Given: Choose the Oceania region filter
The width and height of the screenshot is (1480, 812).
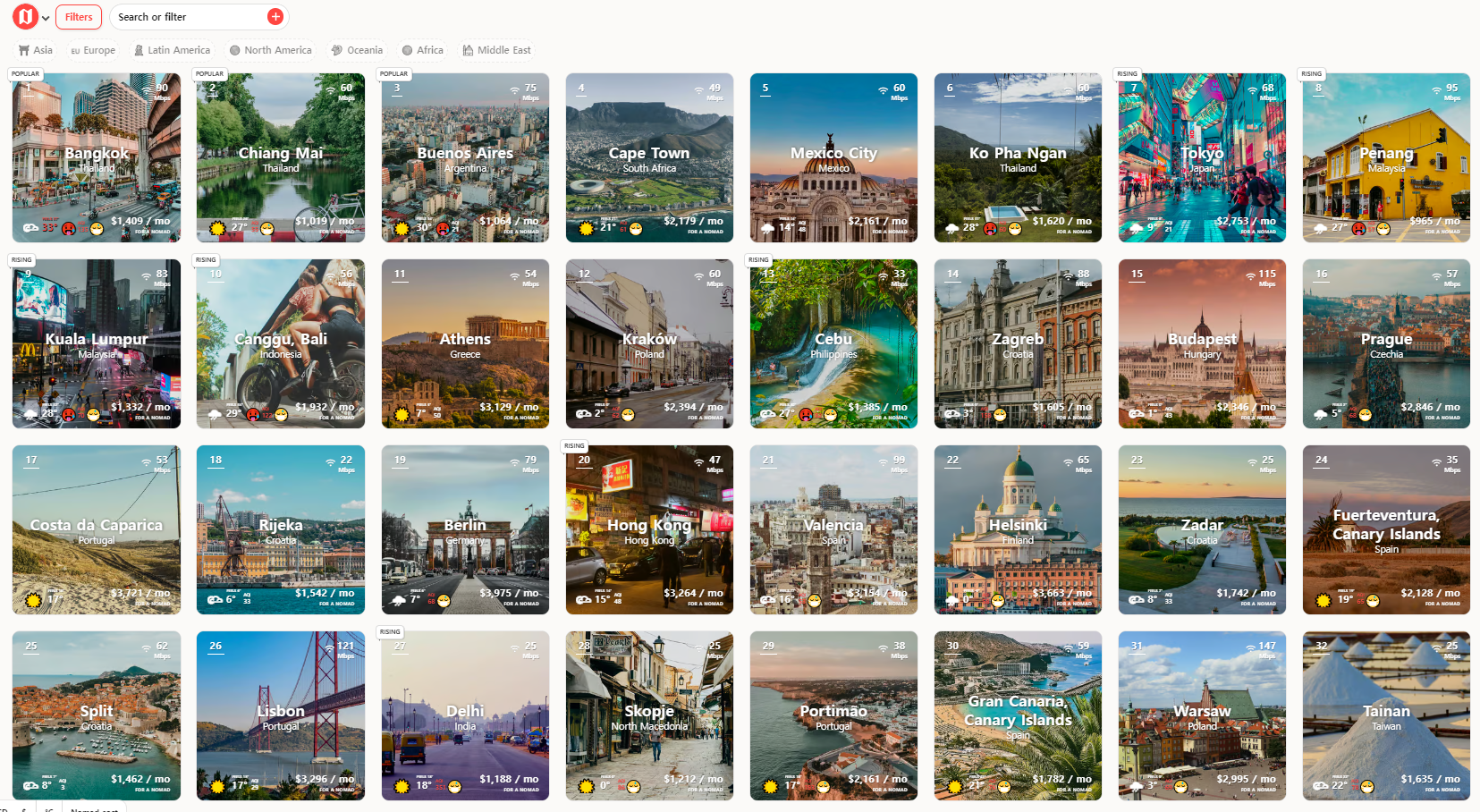Looking at the screenshot, I should 357,50.
